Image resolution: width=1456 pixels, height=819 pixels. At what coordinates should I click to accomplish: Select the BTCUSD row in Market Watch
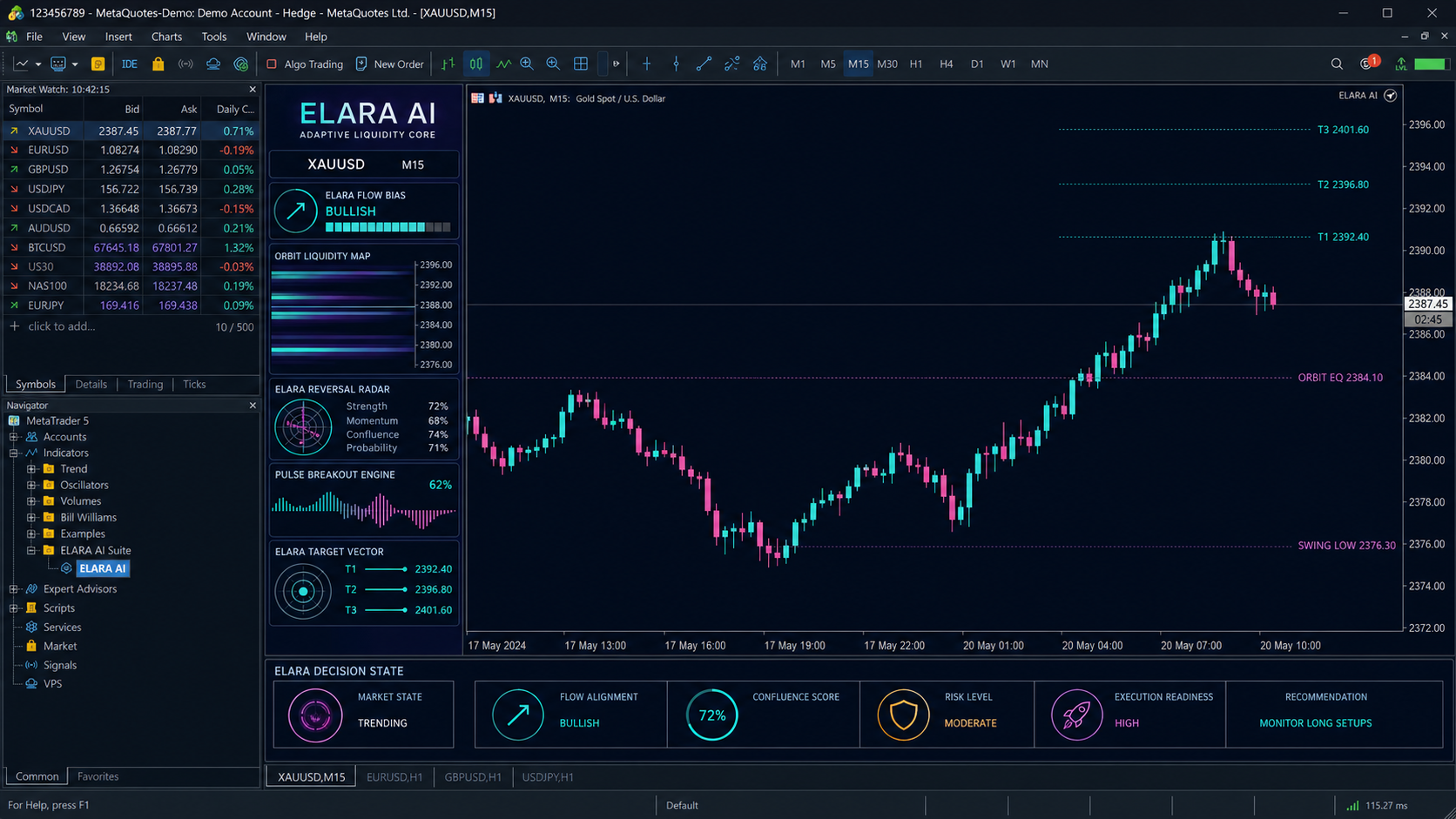pyautogui.click(x=131, y=247)
